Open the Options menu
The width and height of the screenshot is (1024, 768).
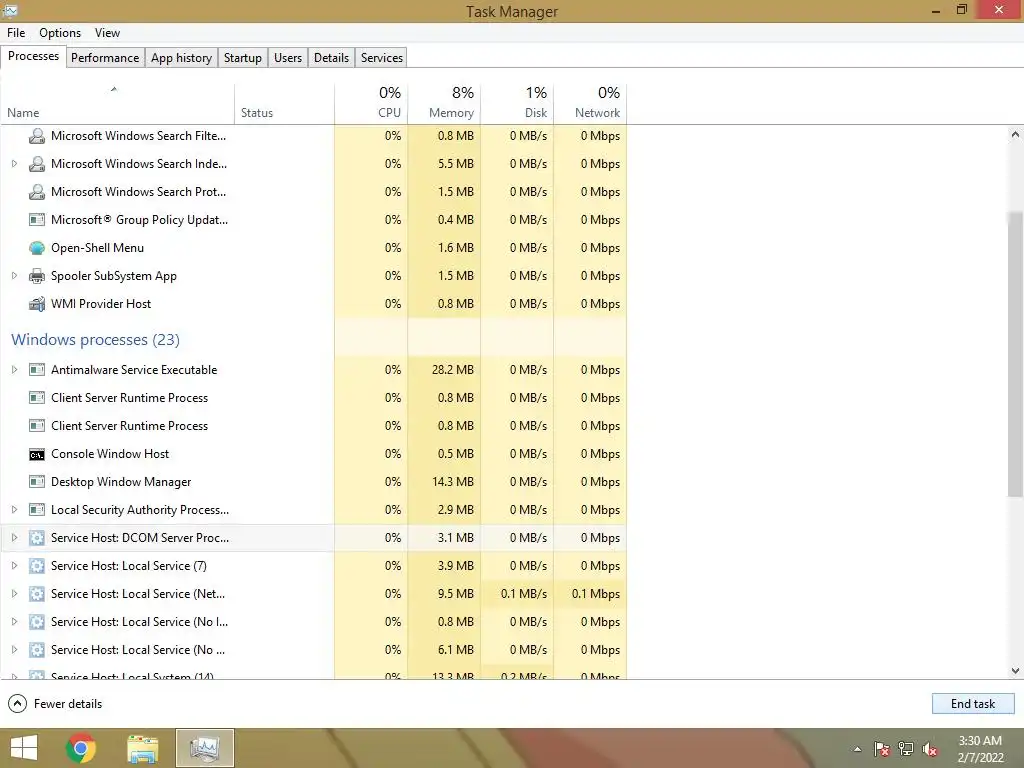[60, 33]
